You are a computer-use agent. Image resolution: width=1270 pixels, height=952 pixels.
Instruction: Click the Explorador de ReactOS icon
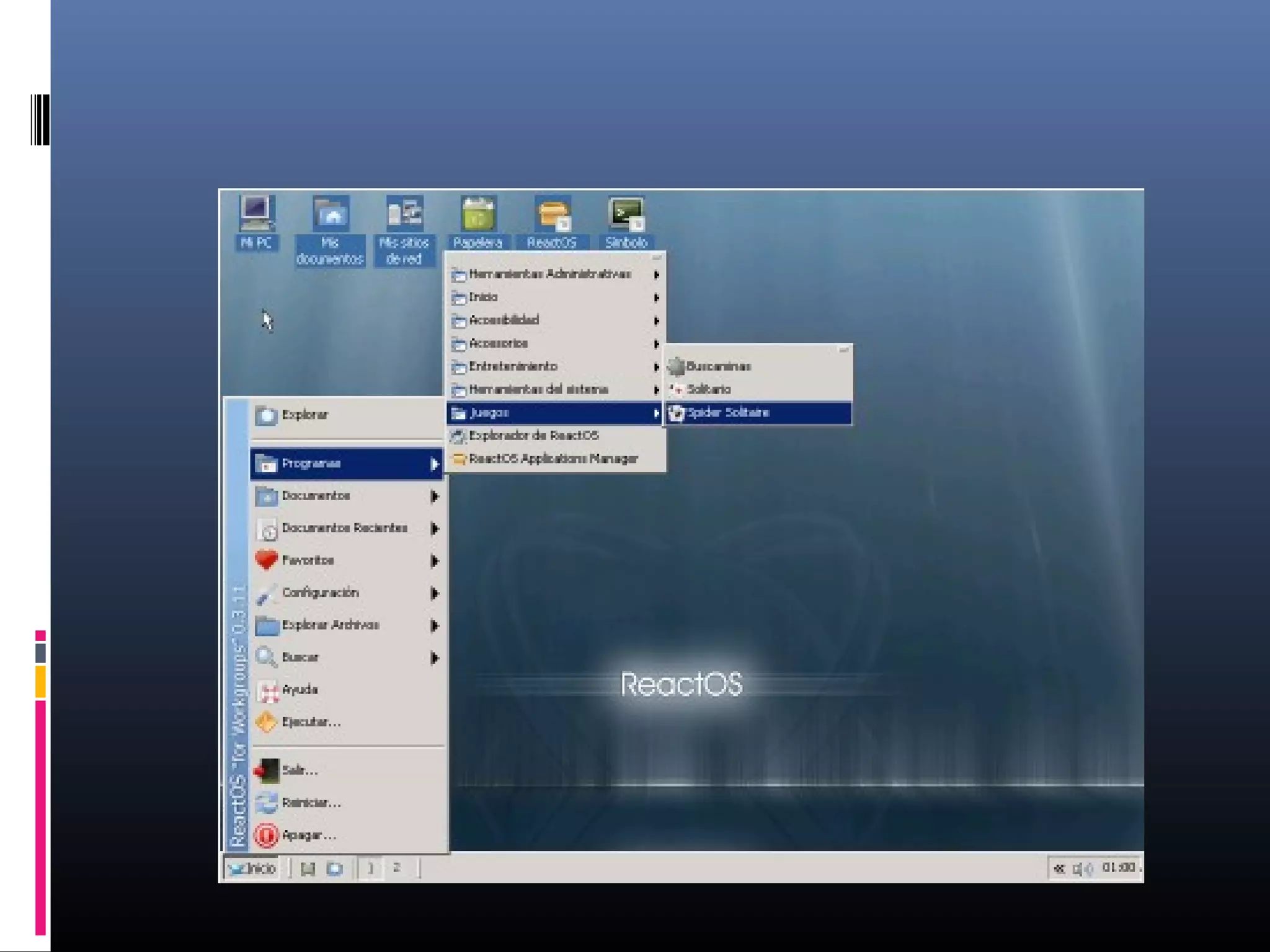(459, 436)
